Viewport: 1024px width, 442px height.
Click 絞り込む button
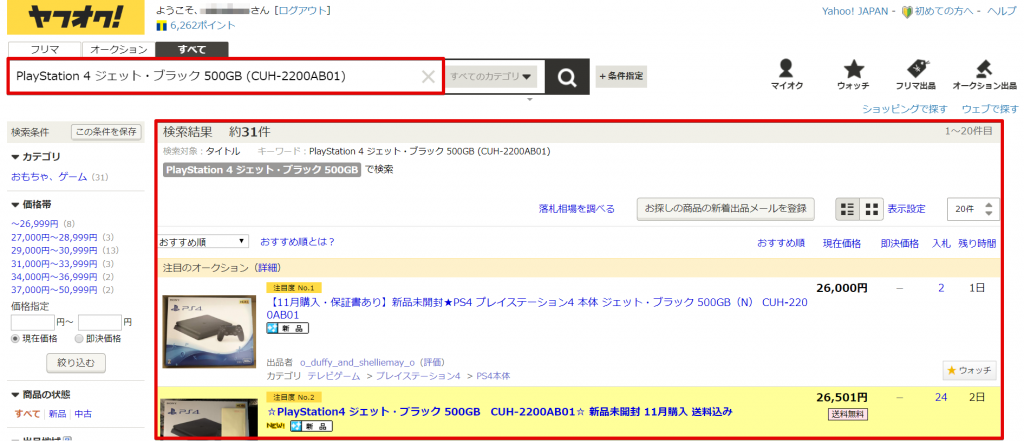[76, 362]
